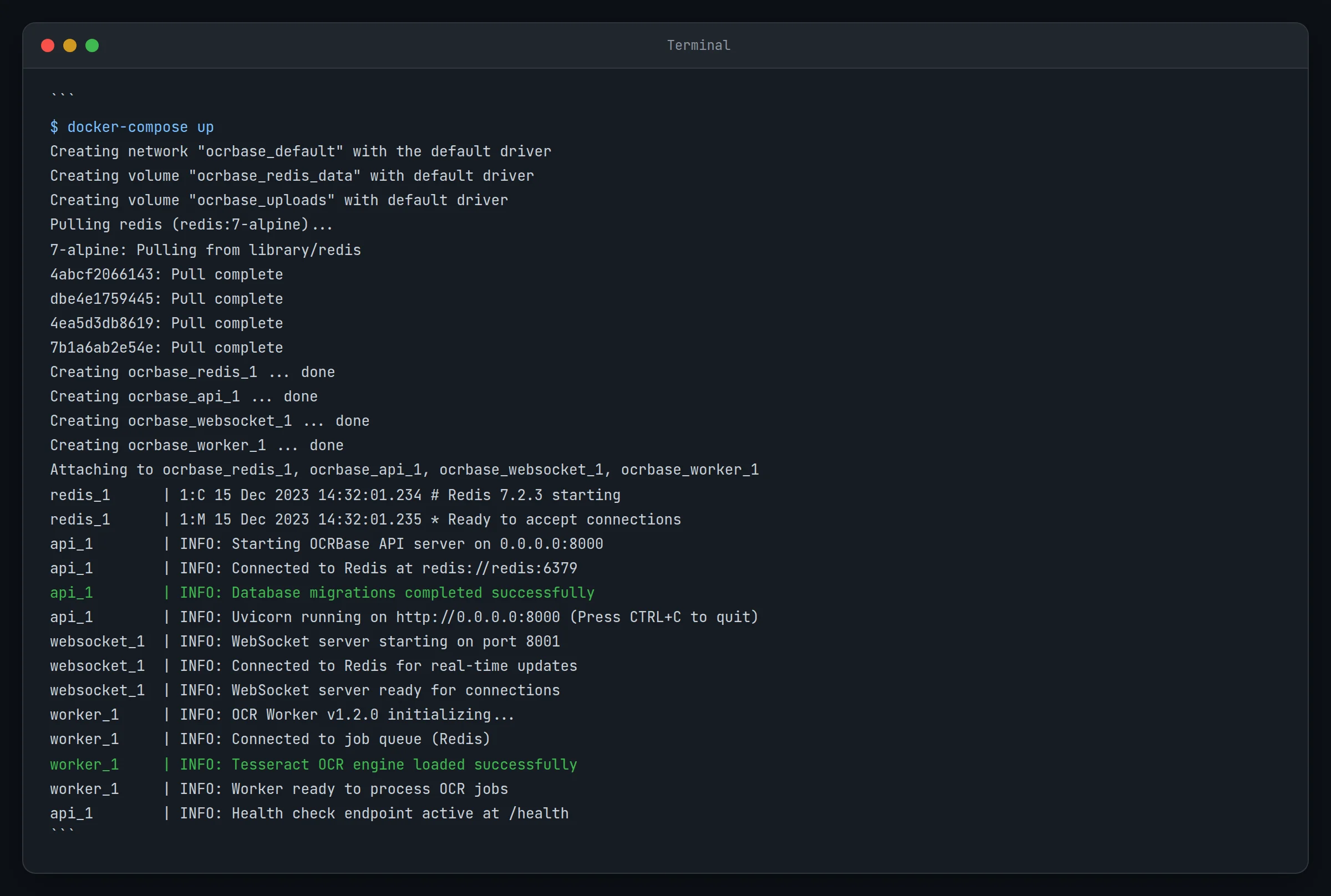
Task: Click '7-alpine: Pulling from library/redis' line
Action: click(206, 250)
